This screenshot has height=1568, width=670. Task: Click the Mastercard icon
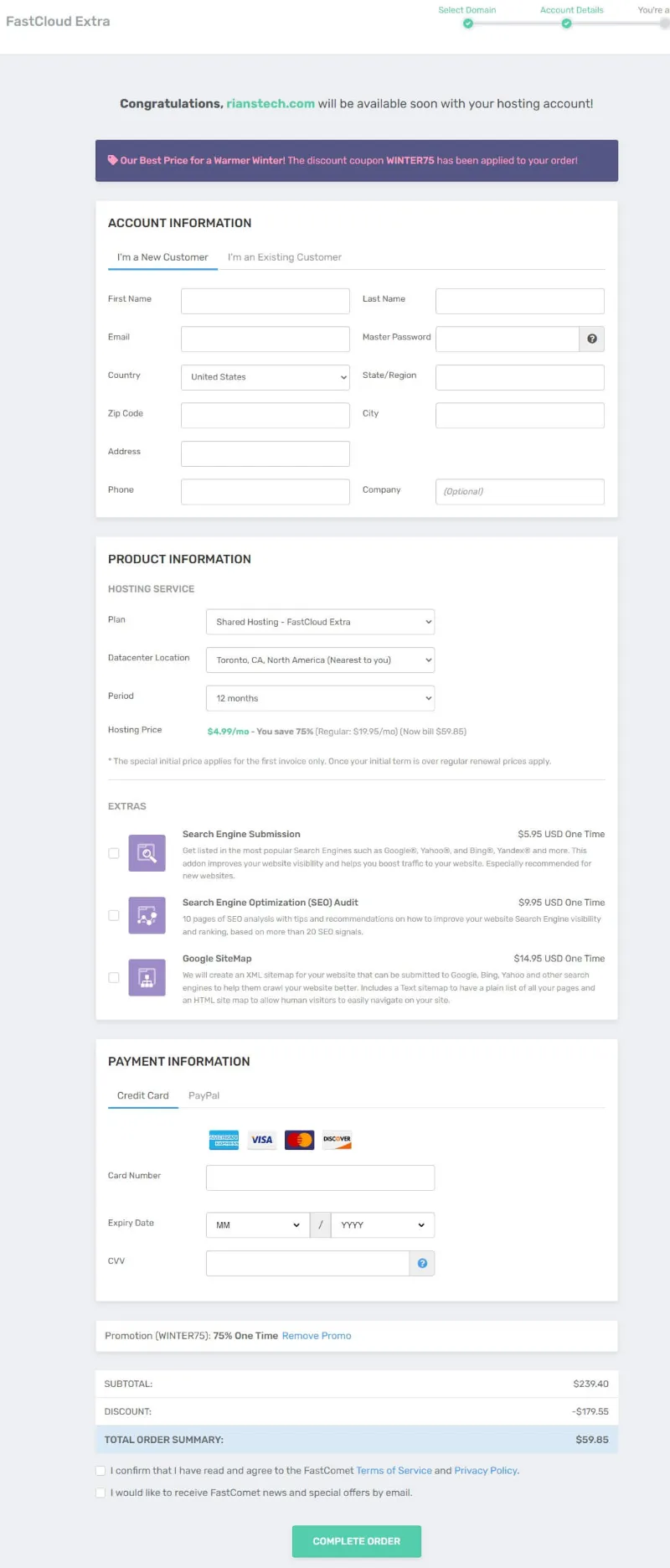point(299,1139)
